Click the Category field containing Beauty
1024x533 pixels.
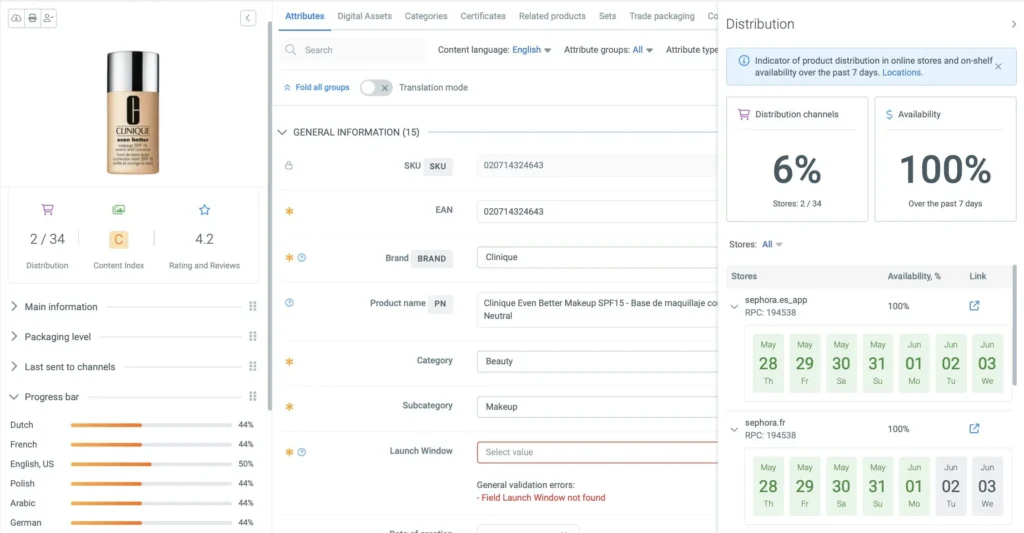598,361
